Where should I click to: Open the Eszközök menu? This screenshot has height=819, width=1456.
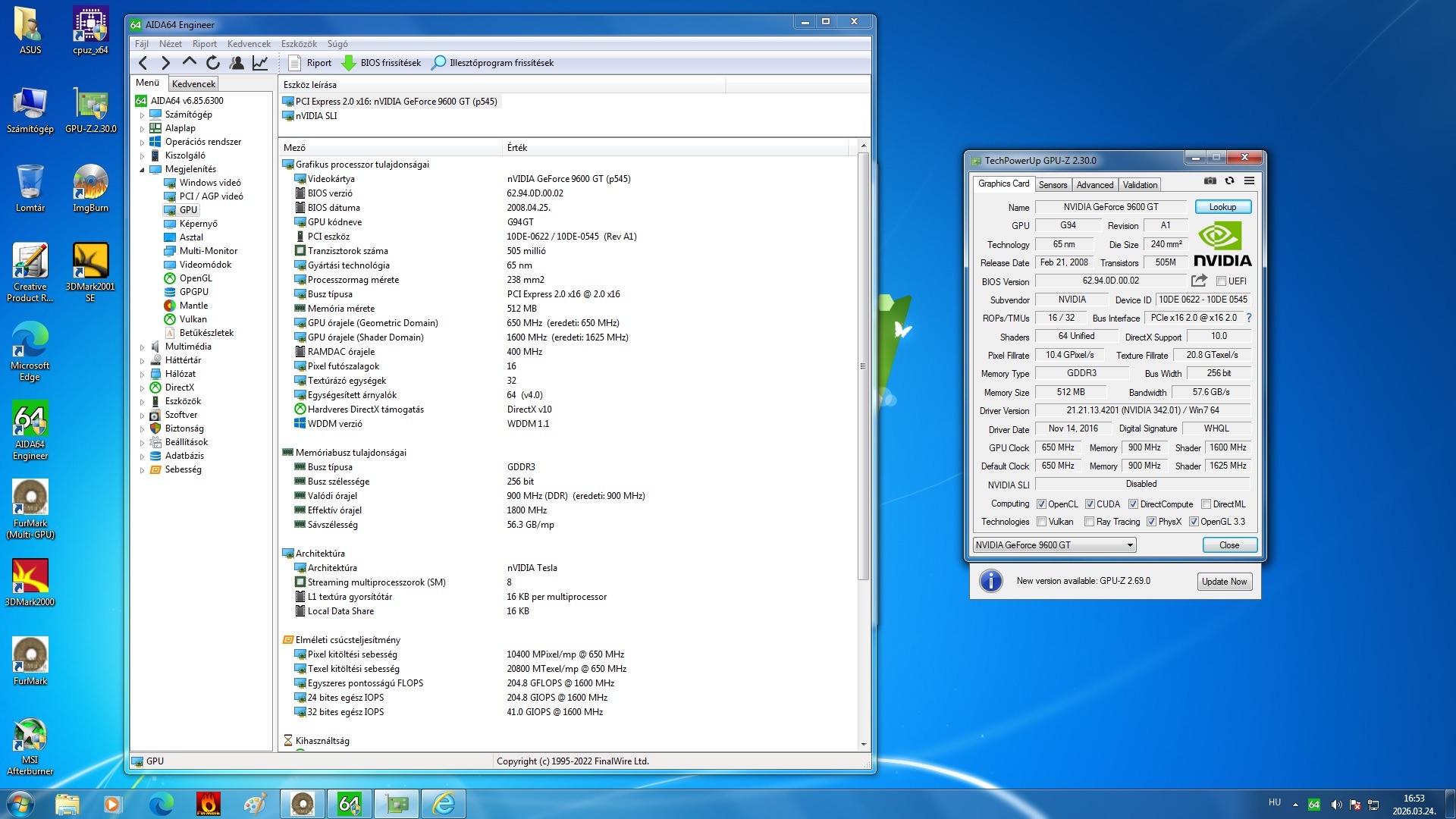point(299,44)
